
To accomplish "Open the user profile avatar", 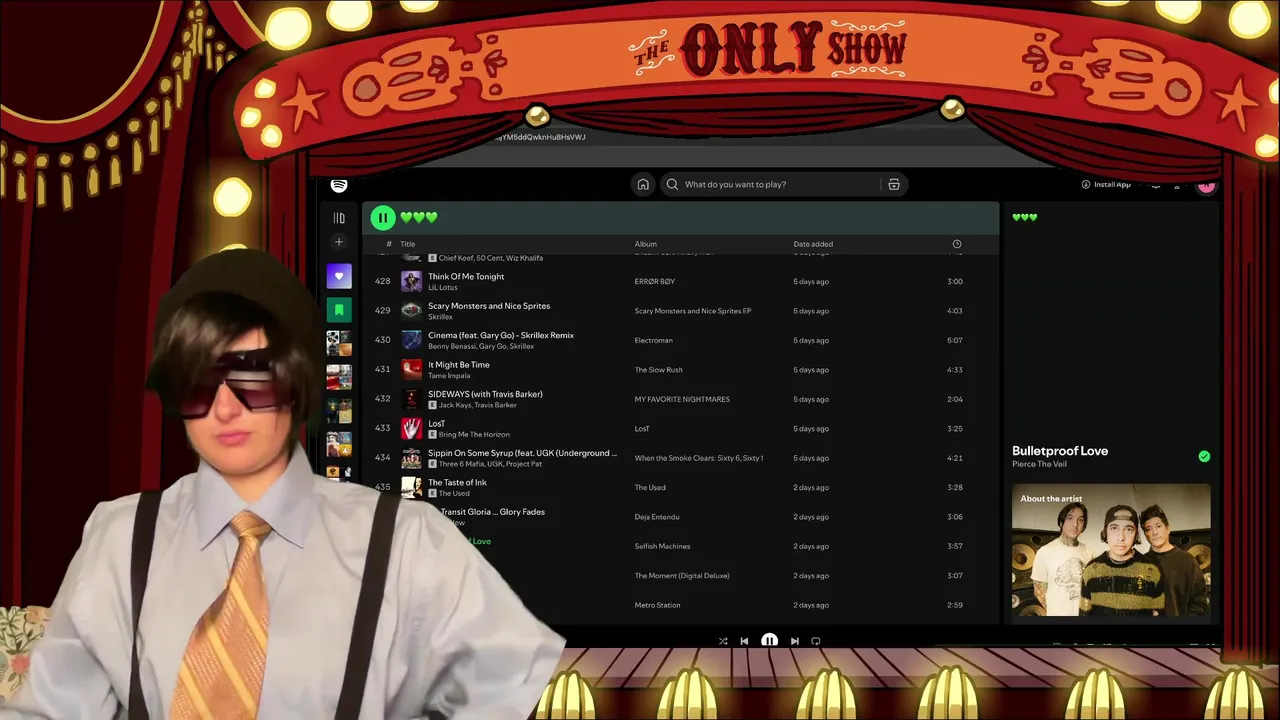I will pos(1206,185).
